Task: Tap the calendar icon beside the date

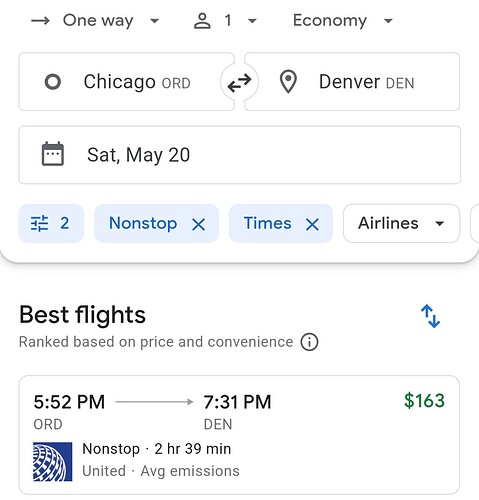Action: click(x=53, y=154)
